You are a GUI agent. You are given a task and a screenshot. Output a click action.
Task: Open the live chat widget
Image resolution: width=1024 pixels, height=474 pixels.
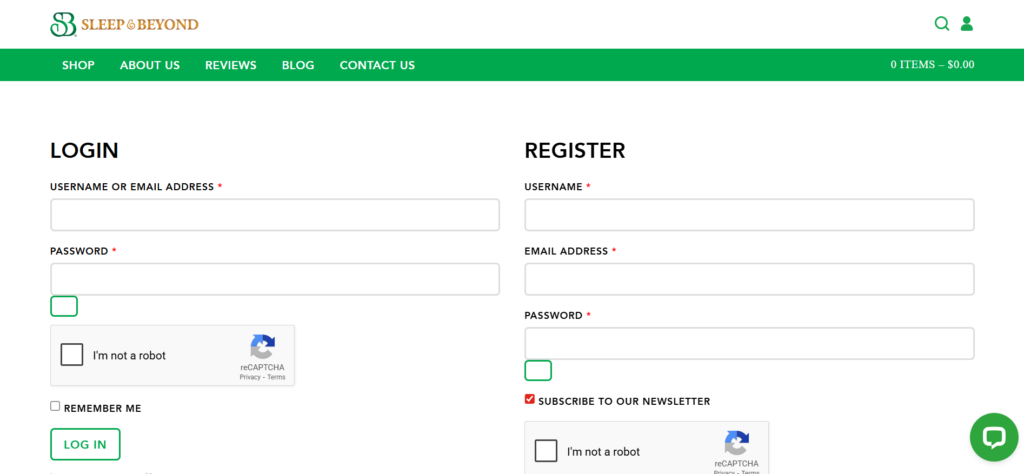[x=993, y=437]
